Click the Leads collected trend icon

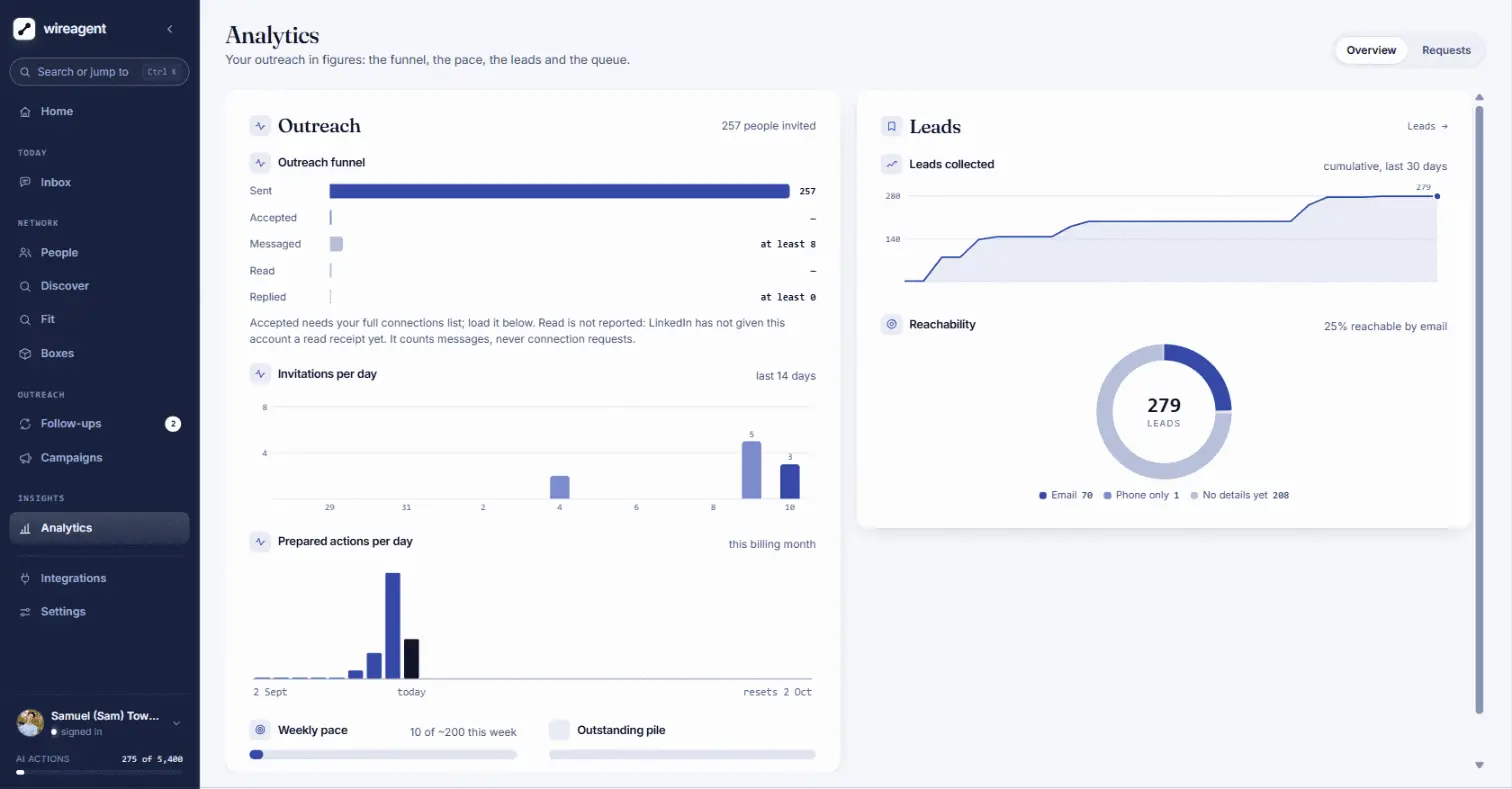[891, 164]
